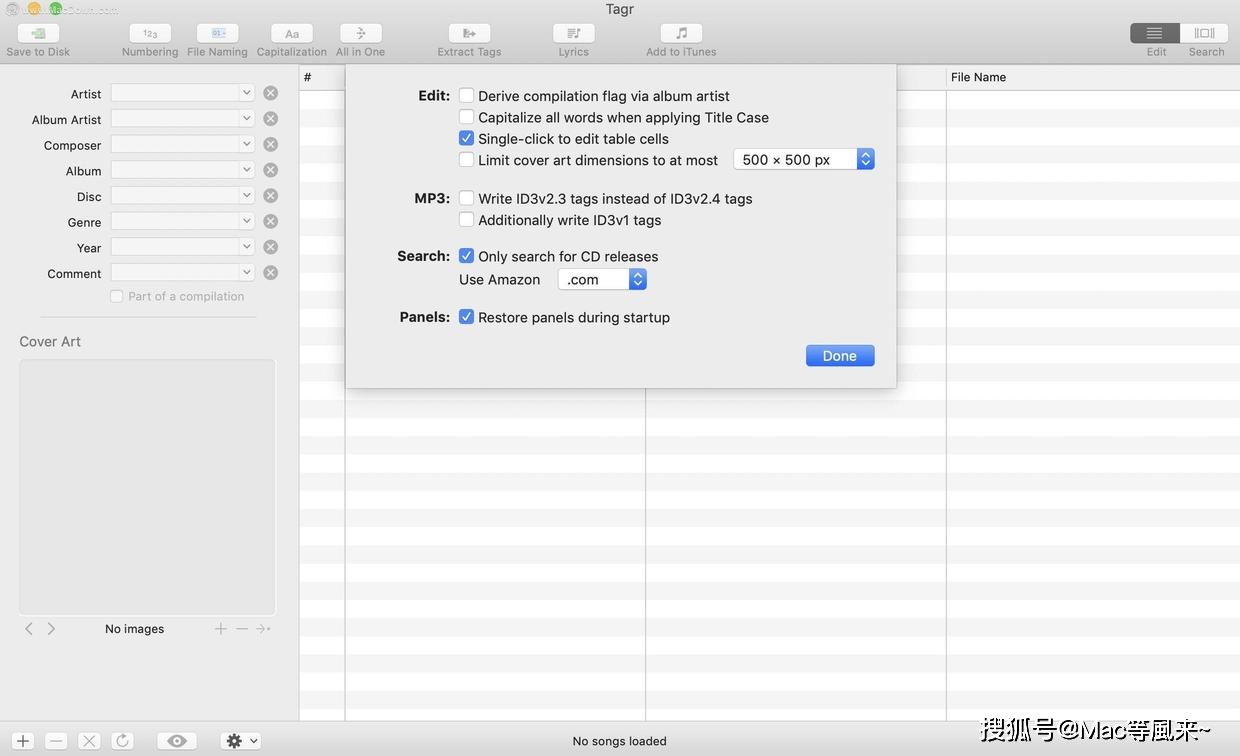Select the Extract Tags tool
The height and width of the screenshot is (756, 1240).
tap(469, 34)
